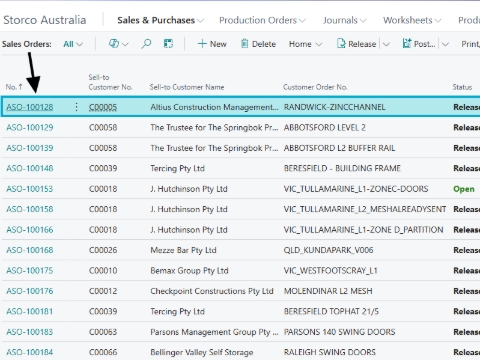Screen dimensions: 480x360
Task: Select the BERESFIELD TOPHAT 21/5 cell
Action: pos(331,311)
